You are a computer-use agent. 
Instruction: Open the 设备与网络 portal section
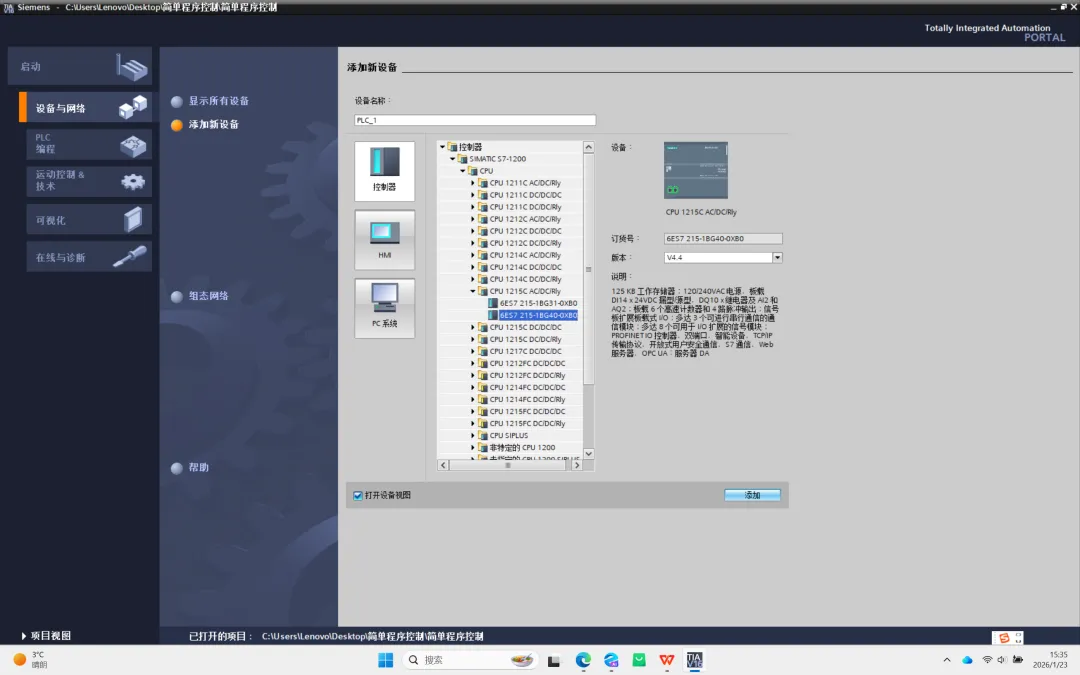86,108
